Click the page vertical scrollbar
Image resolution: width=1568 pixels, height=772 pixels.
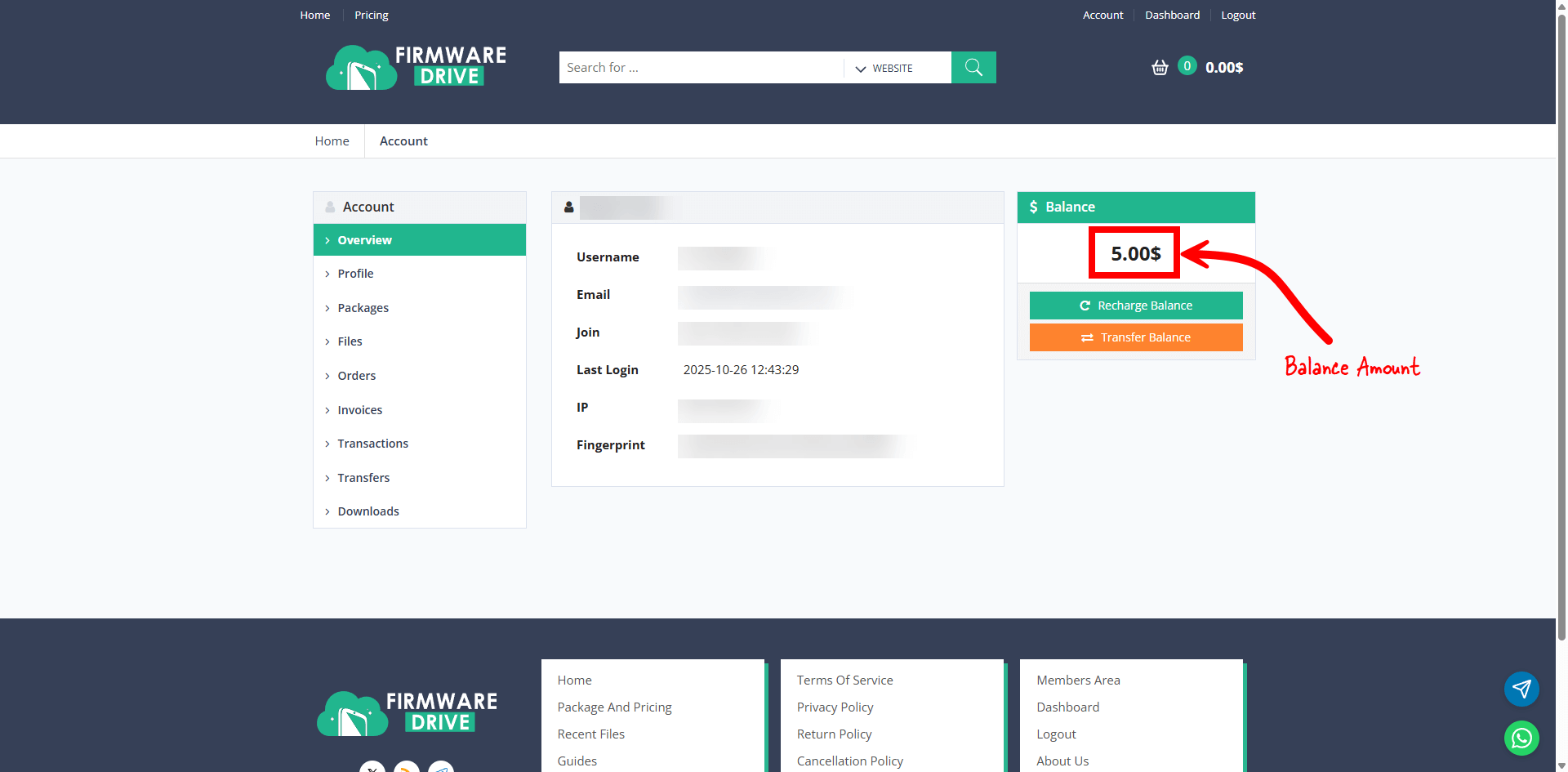click(x=1561, y=327)
